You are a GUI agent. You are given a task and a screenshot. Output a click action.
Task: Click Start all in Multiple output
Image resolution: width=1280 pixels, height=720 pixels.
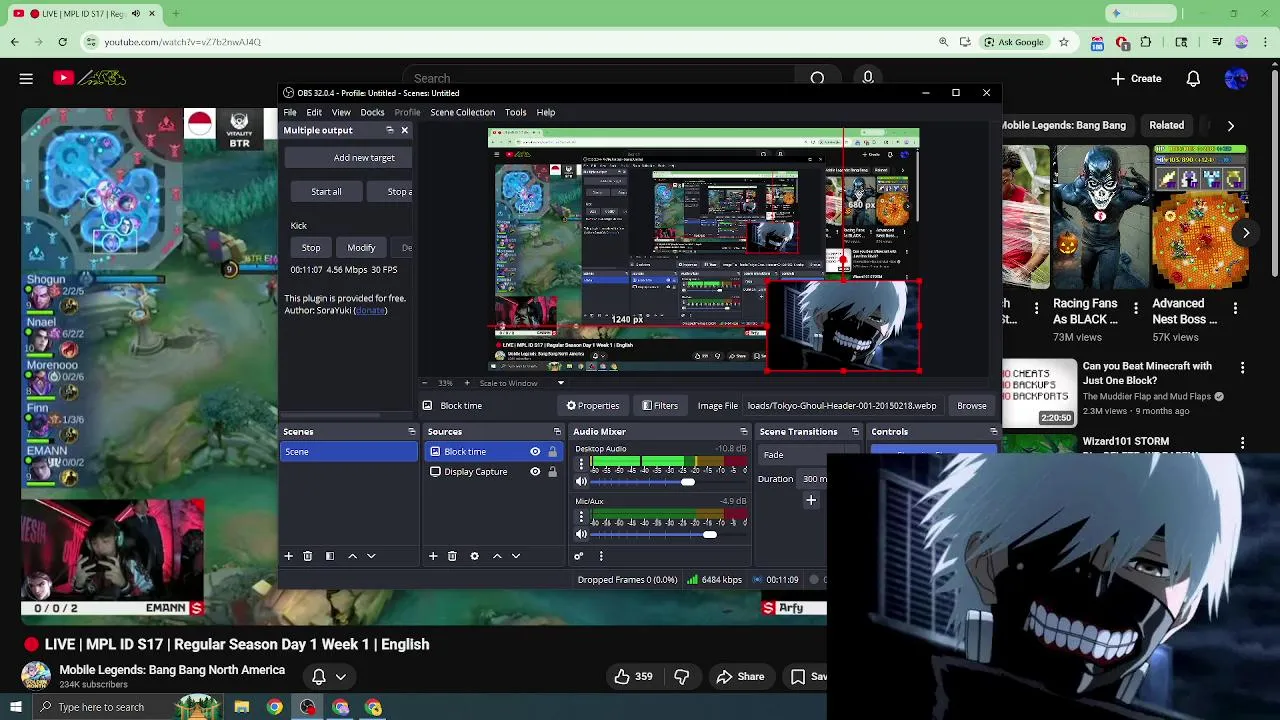[x=326, y=192]
